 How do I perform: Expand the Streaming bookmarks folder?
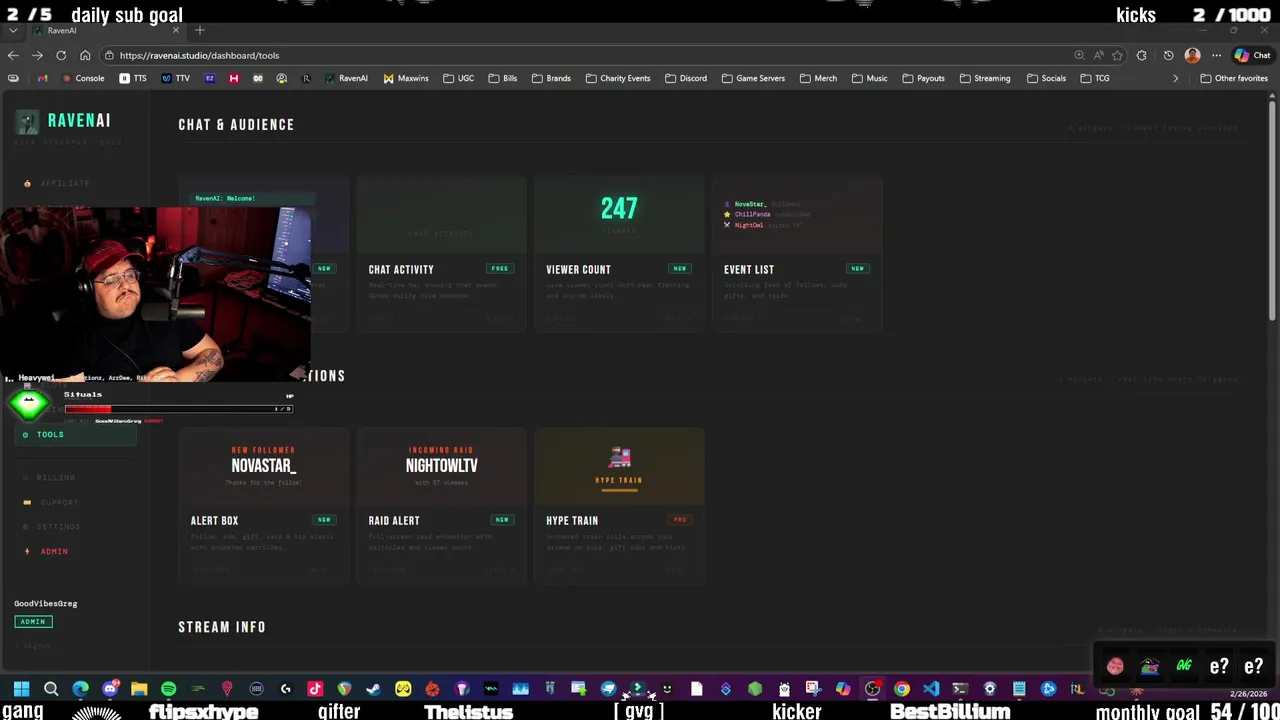point(985,78)
